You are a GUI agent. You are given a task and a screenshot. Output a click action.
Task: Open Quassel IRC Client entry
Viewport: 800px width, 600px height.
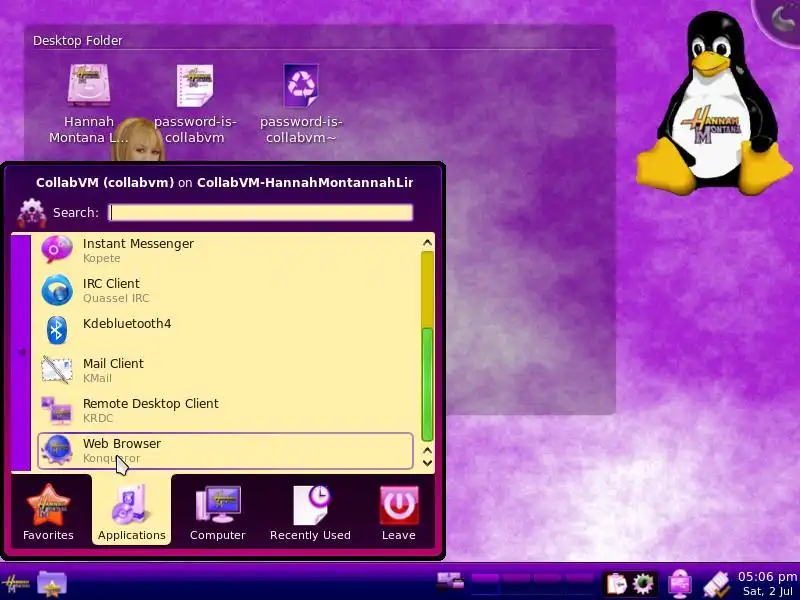[225, 290]
